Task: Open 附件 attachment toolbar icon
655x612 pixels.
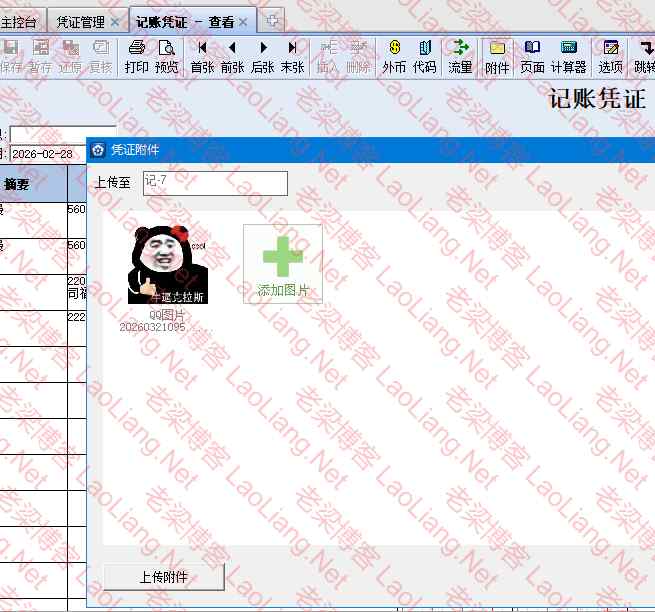Action: coord(497,57)
